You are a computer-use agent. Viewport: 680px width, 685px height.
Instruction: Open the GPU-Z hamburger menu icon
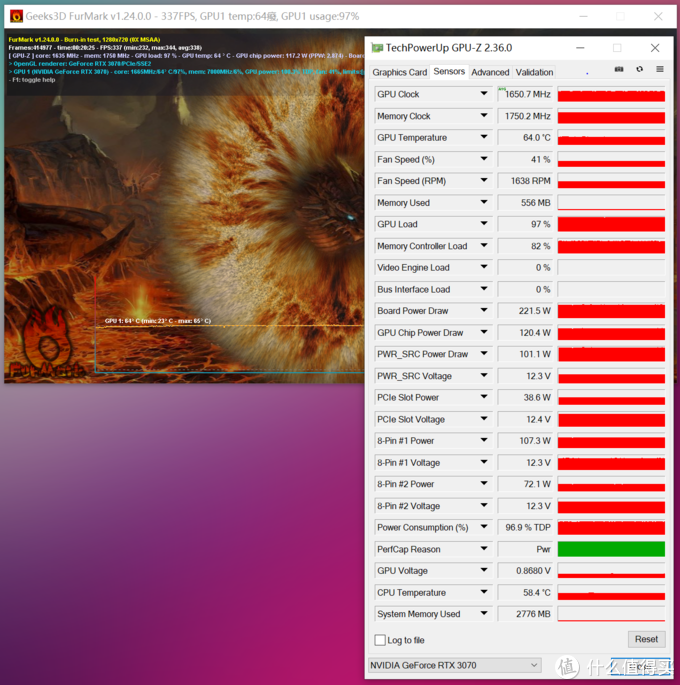click(660, 69)
